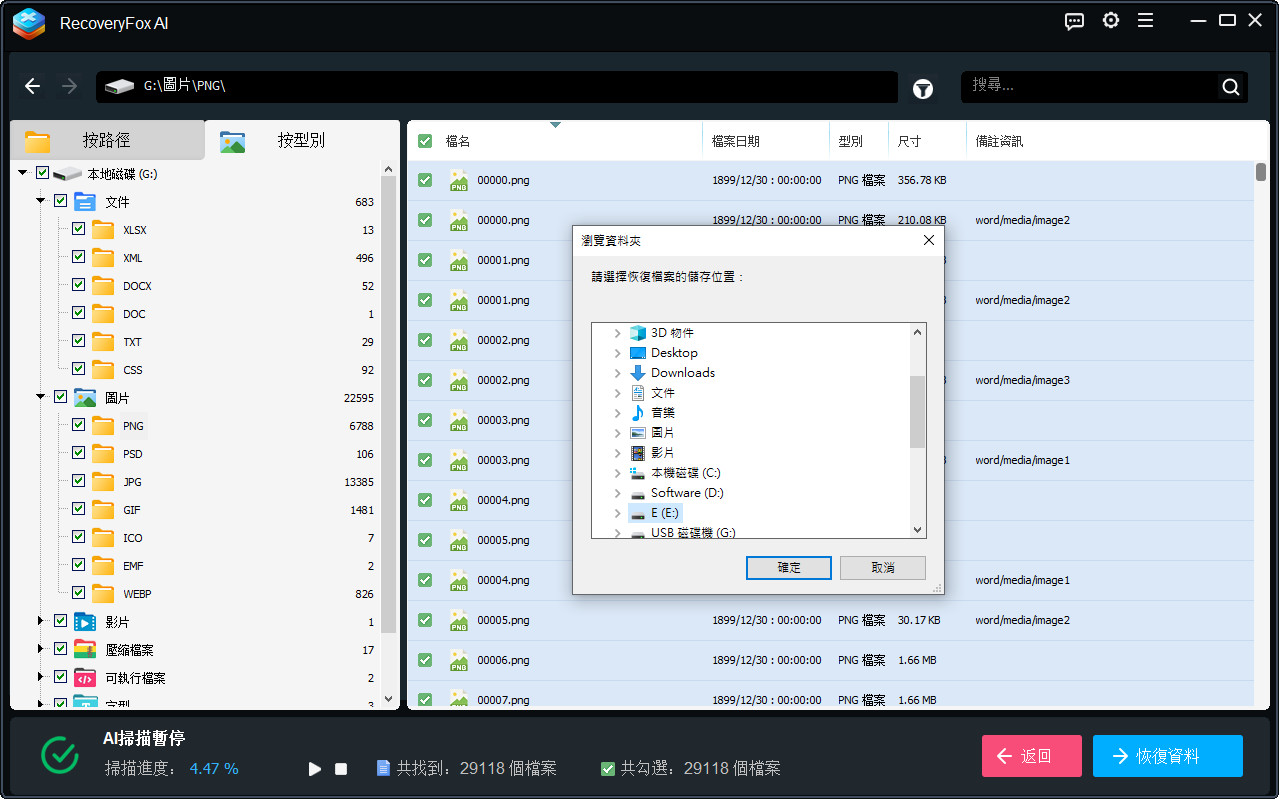The image size is (1279, 799).
Task: Resume scan with the play icon
Action: (315, 769)
